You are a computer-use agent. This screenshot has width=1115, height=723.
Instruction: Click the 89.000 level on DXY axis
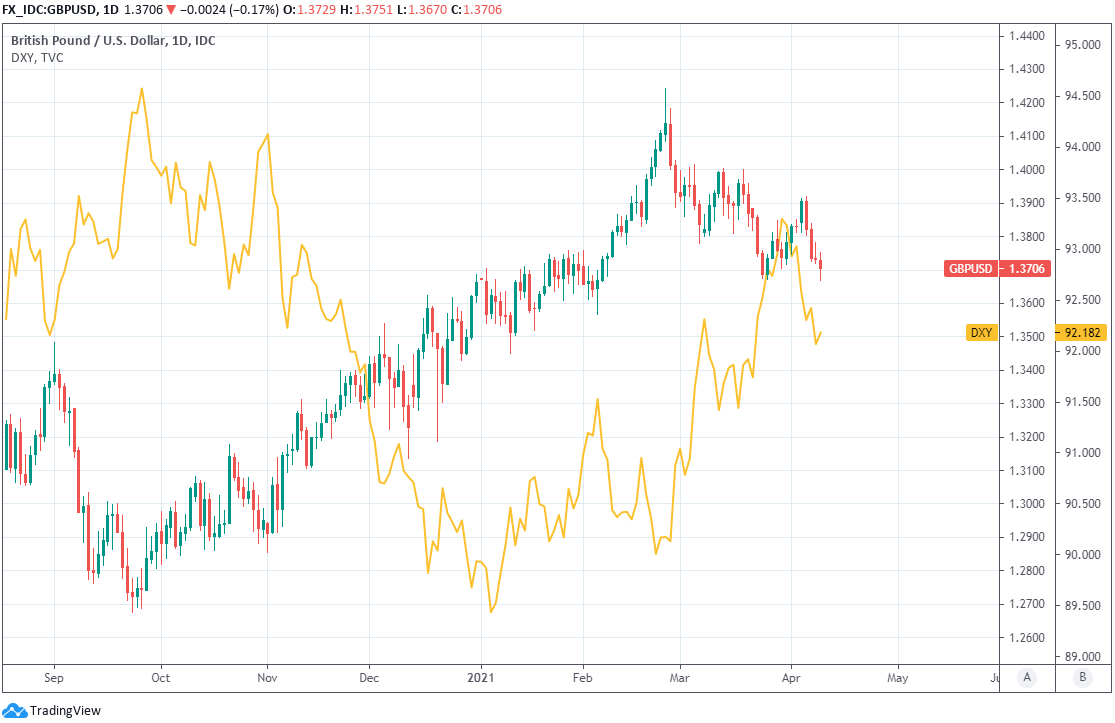point(1083,657)
